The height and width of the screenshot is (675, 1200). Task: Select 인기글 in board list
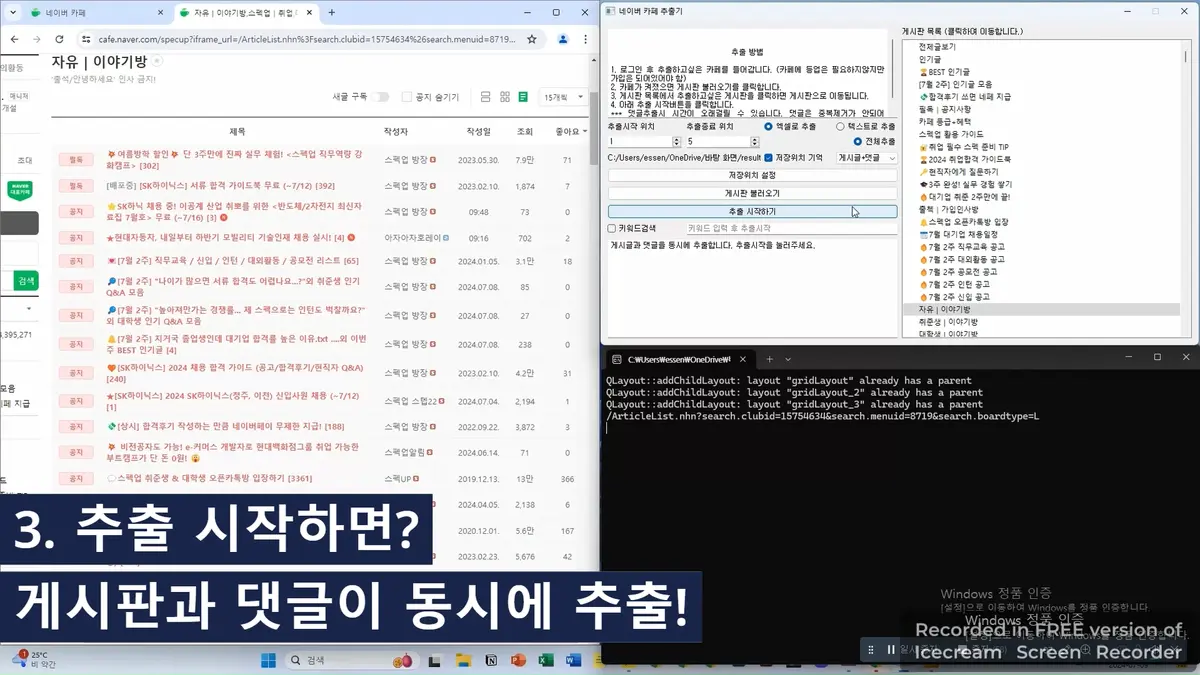point(929,59)
